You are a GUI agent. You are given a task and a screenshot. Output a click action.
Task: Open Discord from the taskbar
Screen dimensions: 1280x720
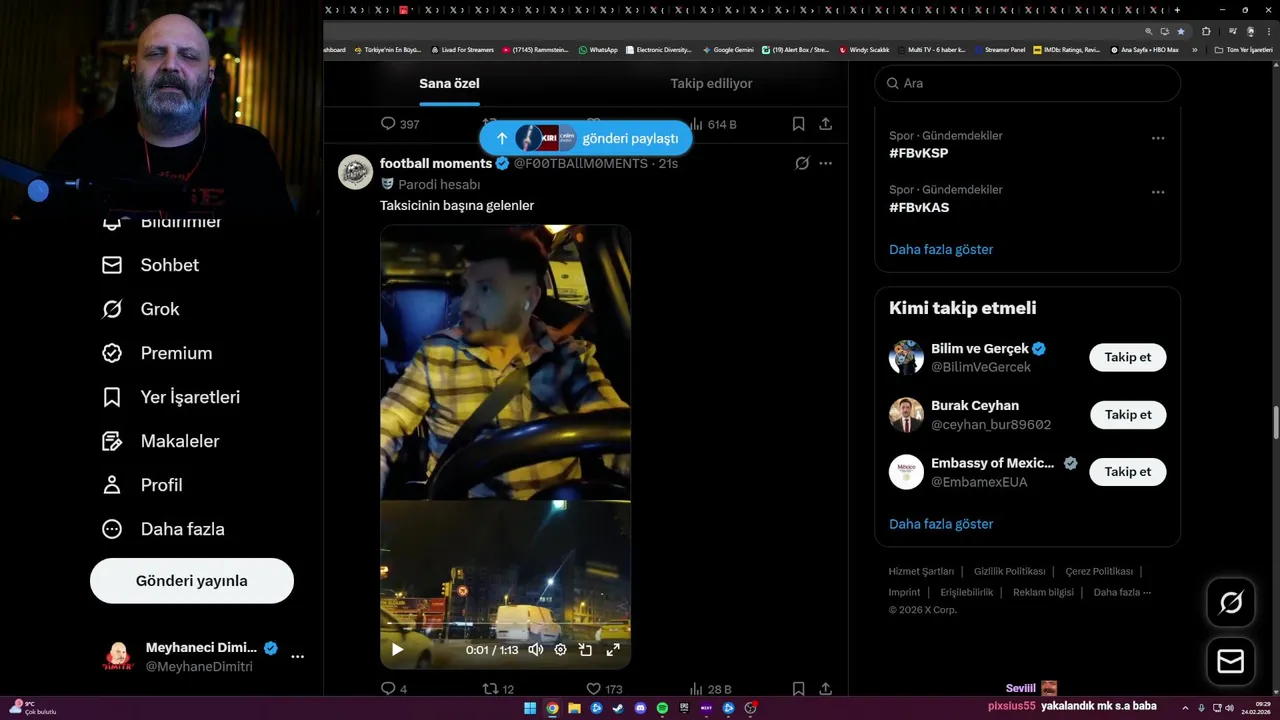[x=640, y=708]
